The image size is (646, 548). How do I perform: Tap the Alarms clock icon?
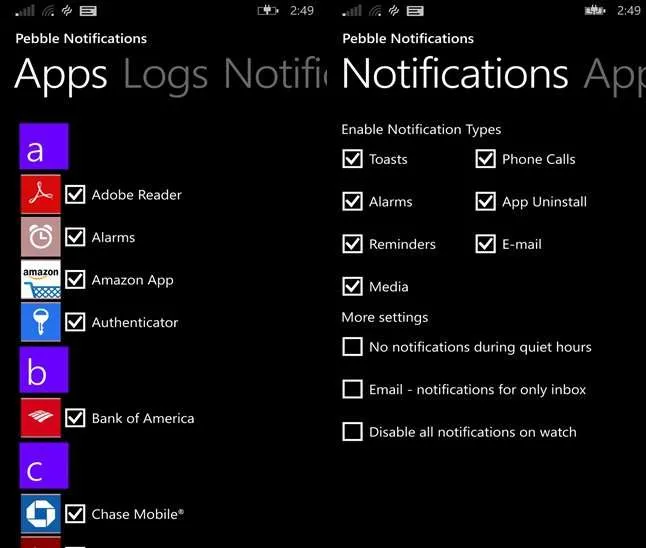41,237
